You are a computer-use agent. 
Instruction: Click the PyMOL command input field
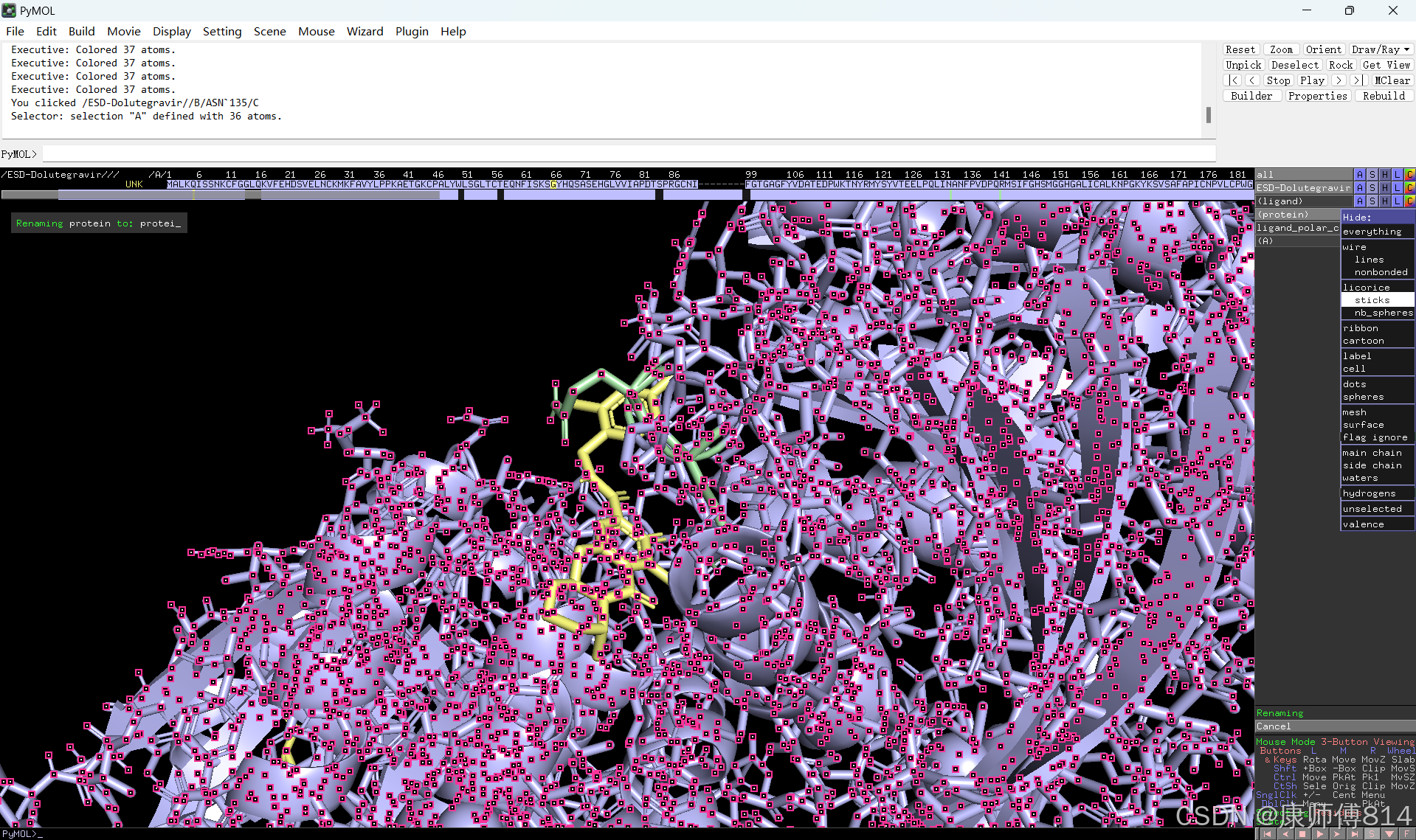629,154
